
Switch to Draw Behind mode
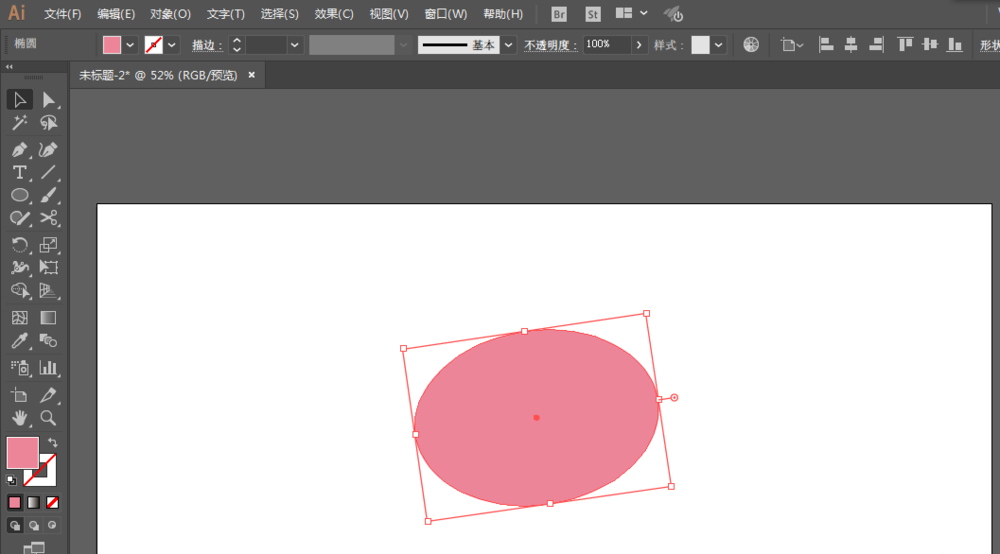tap(34, 525)
